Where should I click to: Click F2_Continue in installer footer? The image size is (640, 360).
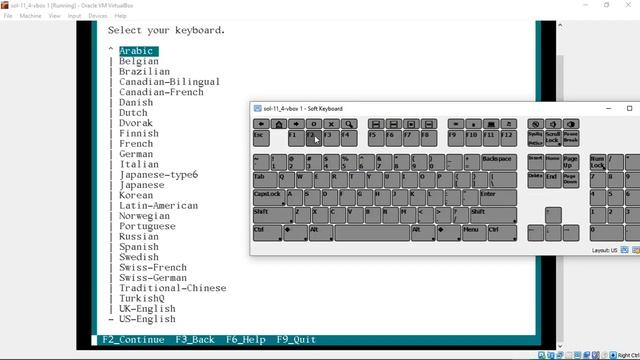pos(133,340)
